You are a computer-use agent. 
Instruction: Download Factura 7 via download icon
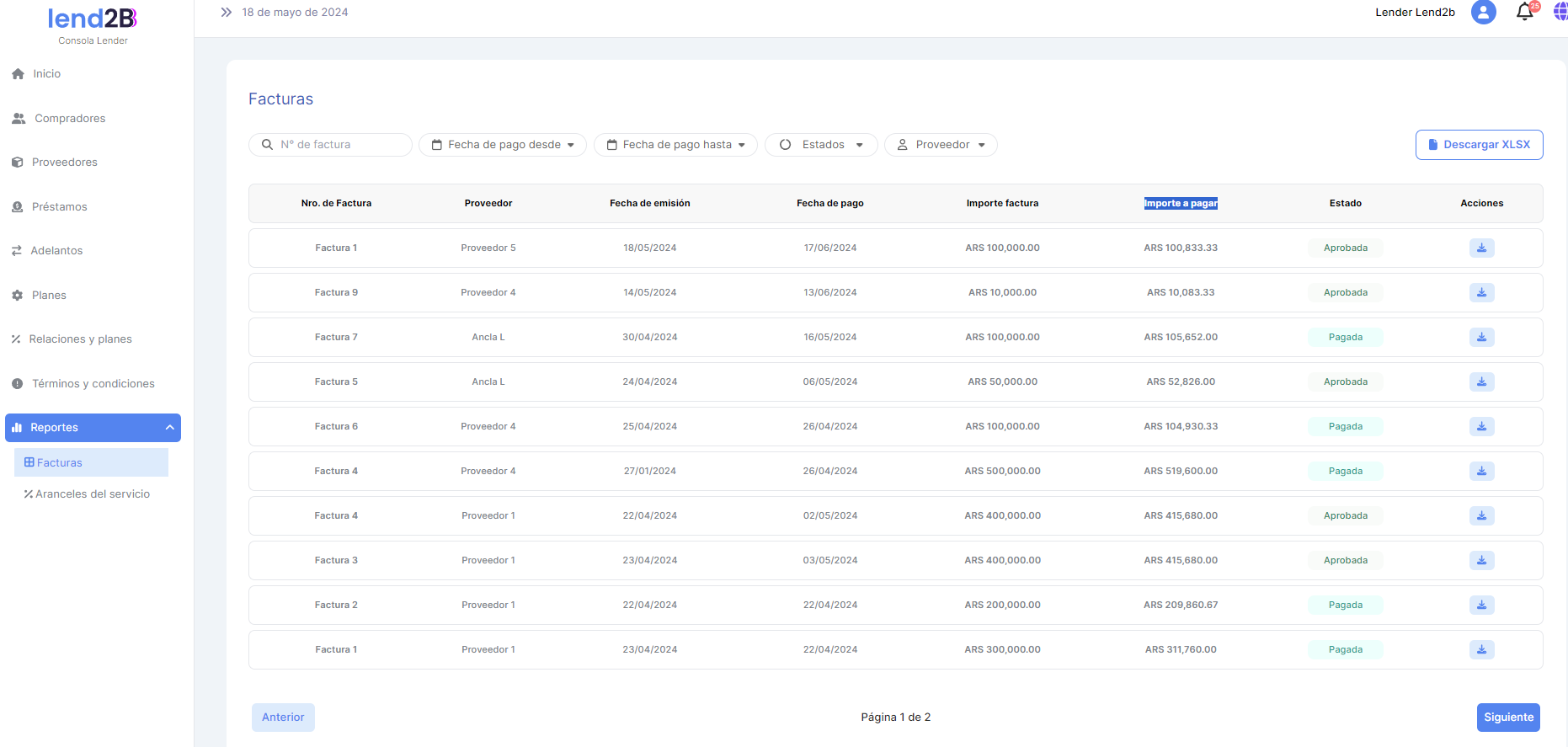[x=1481, y=338]
